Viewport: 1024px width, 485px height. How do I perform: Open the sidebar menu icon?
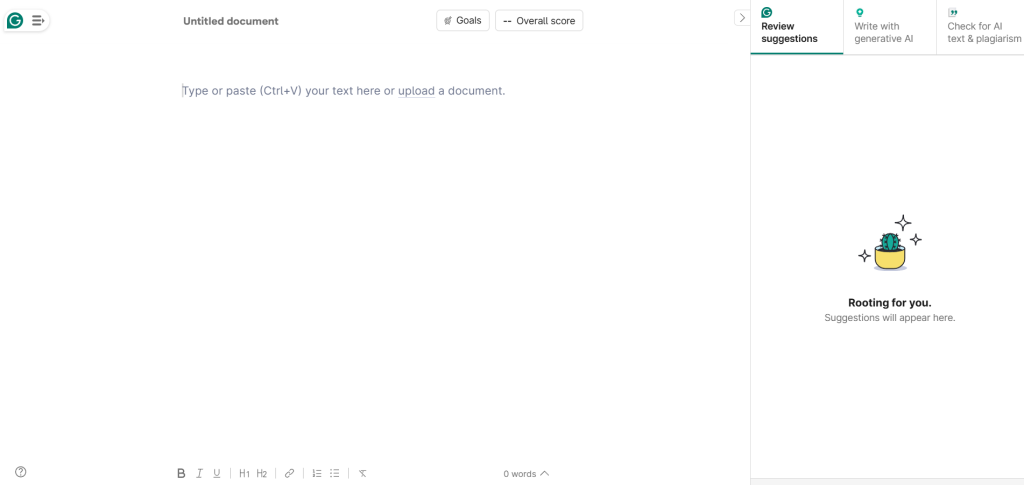[38, 21]
